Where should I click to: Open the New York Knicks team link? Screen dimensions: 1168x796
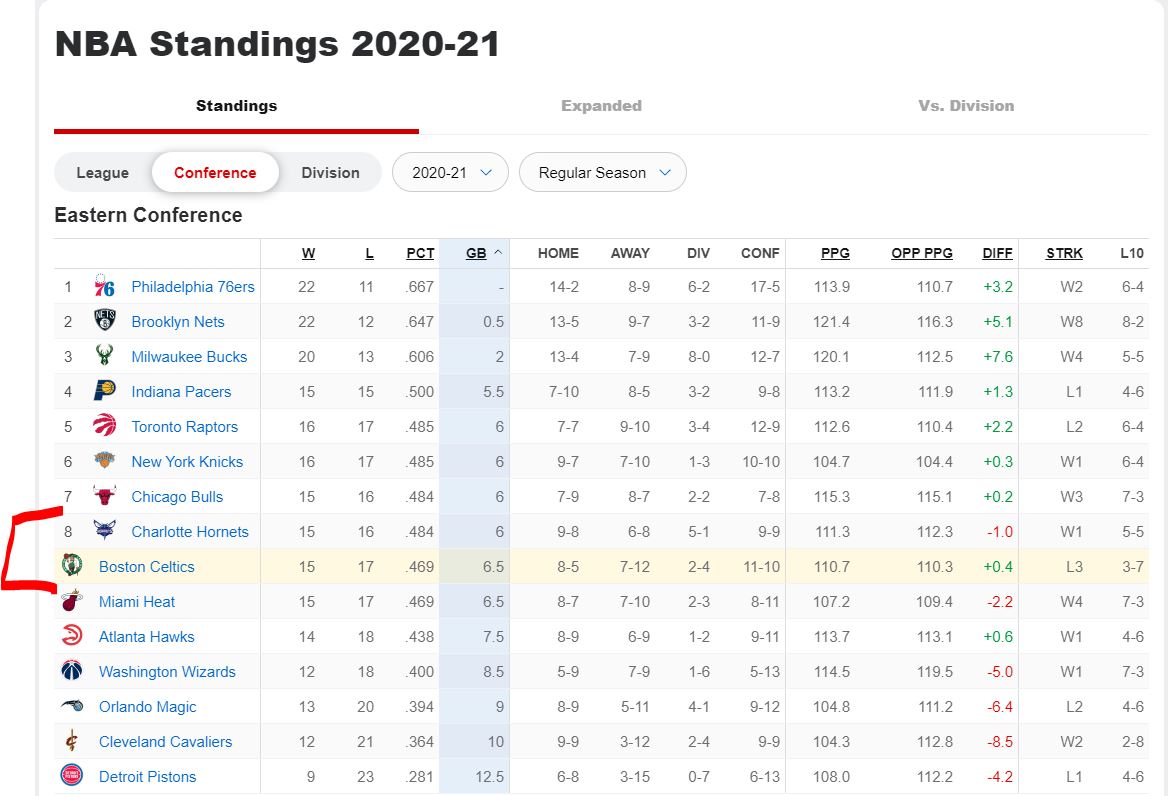coord(187,462)
